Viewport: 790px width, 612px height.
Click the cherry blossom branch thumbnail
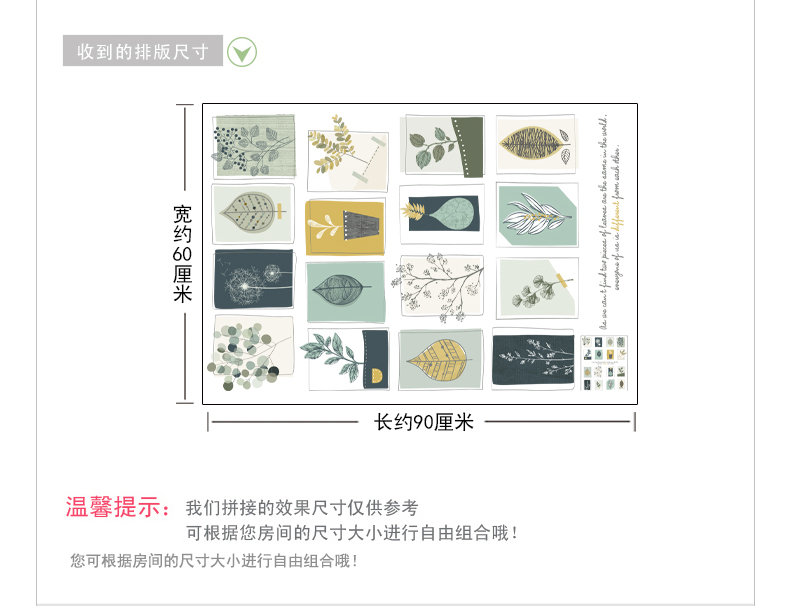(441, 288)
